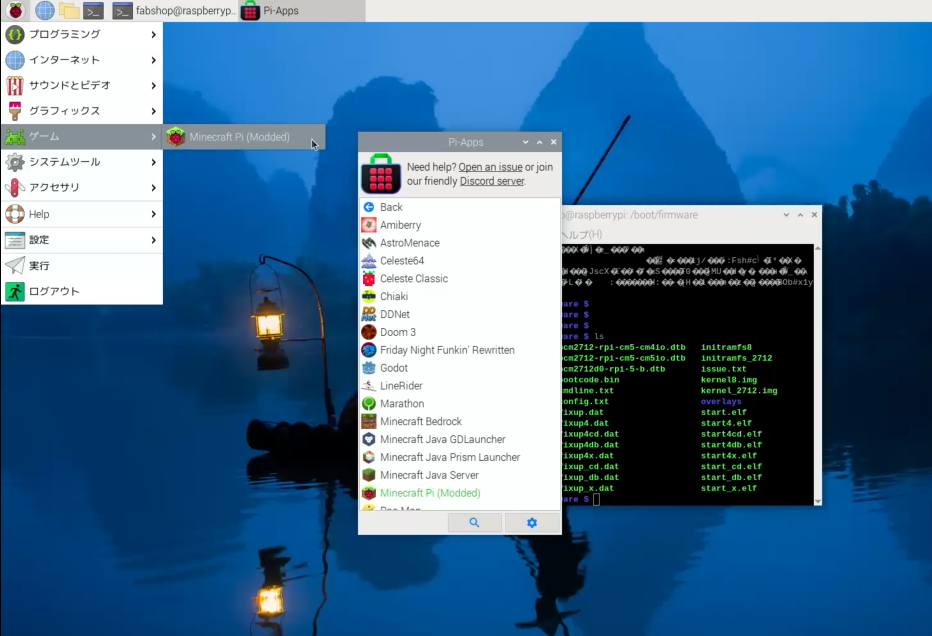
Task: Open Pi-Apps settings gear button
Action: [x=531, y=522]
